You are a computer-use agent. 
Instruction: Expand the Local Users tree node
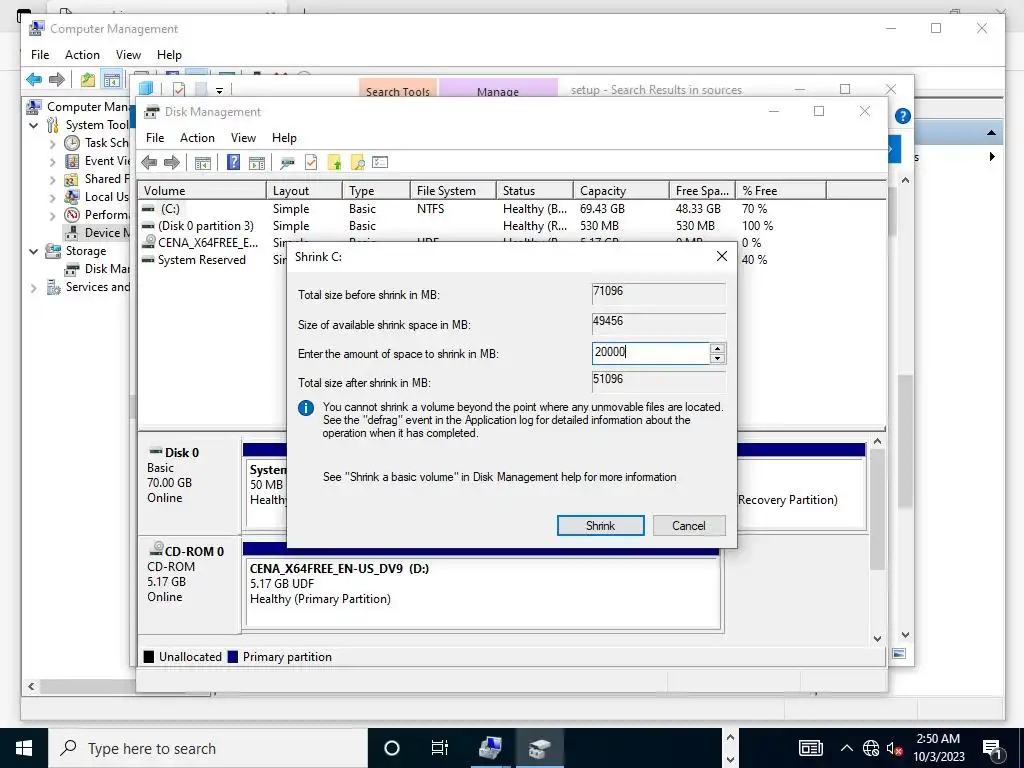53,197
